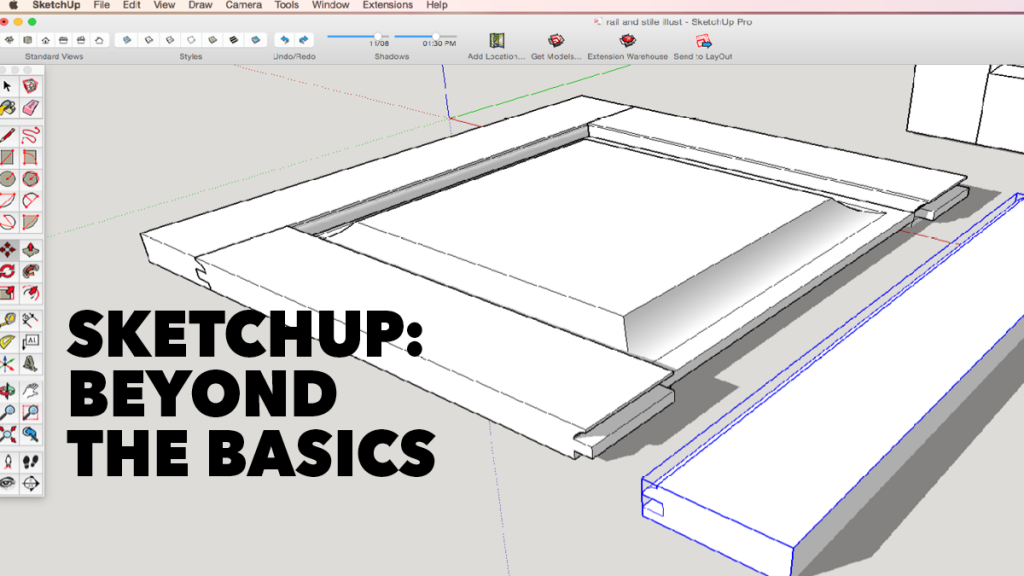The image size is (1024, 576).
Task: Activate the Move tool
Action: (8, 250)
